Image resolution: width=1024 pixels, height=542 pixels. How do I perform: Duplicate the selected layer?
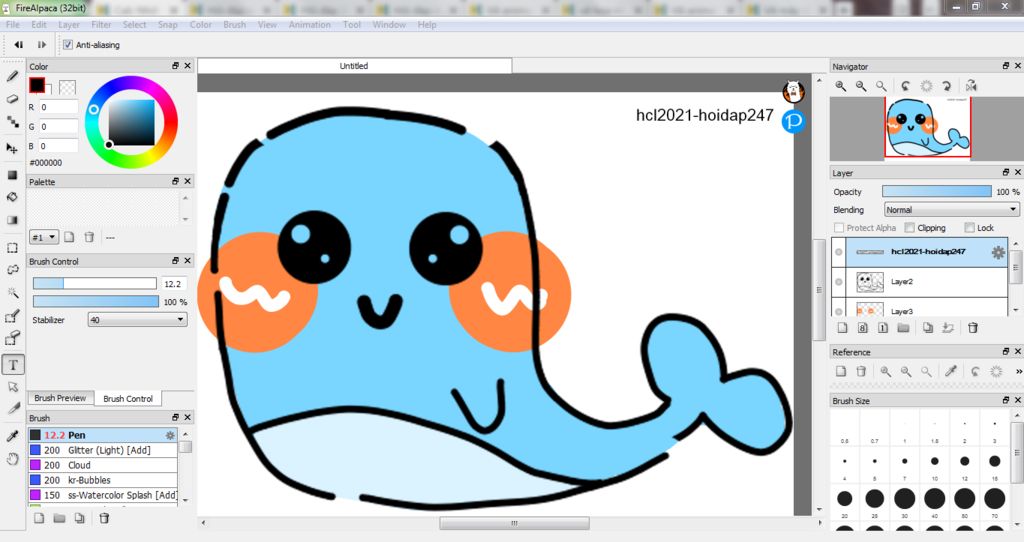(x=928, y=328)
